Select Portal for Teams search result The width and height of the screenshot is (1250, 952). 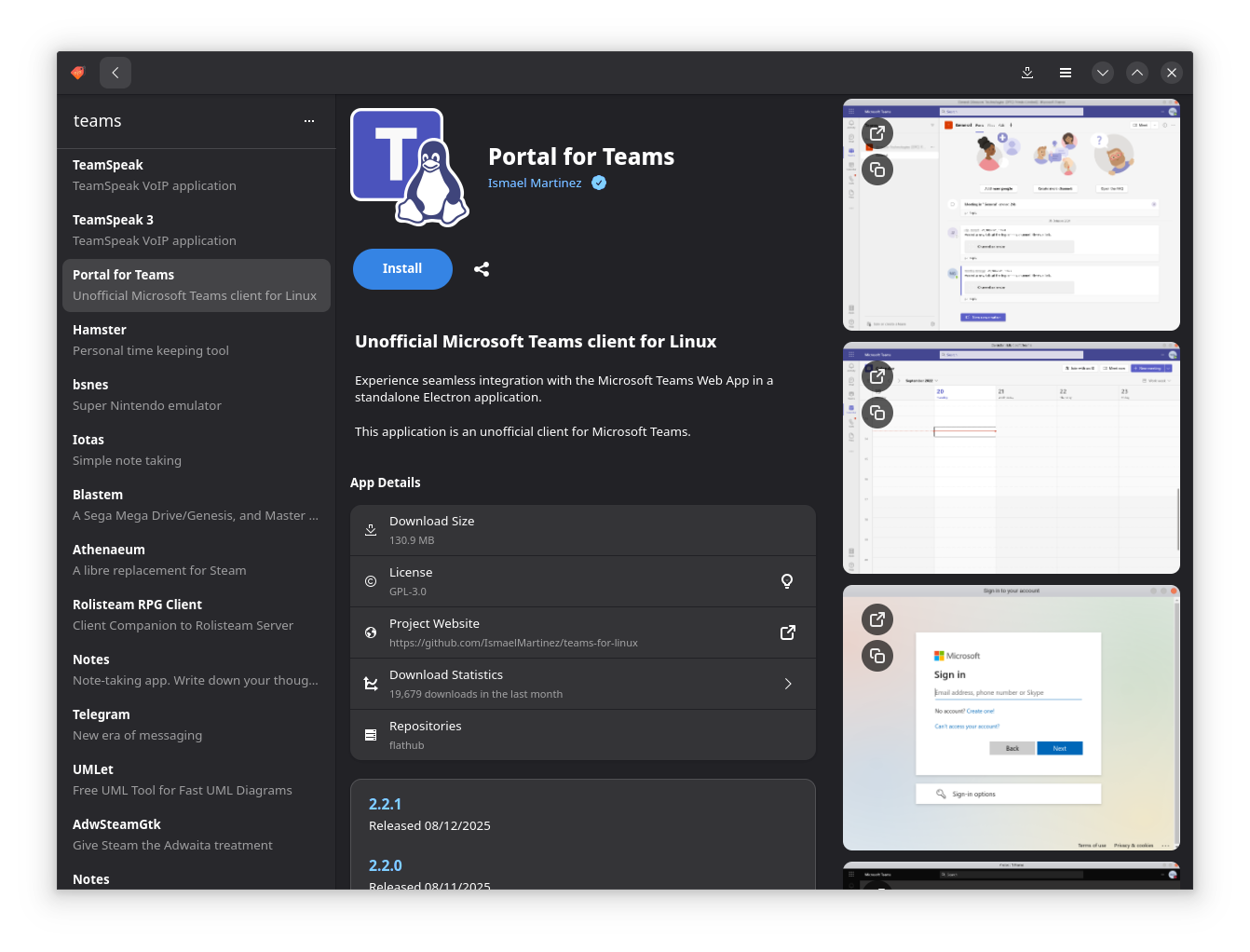click(197, 285)
